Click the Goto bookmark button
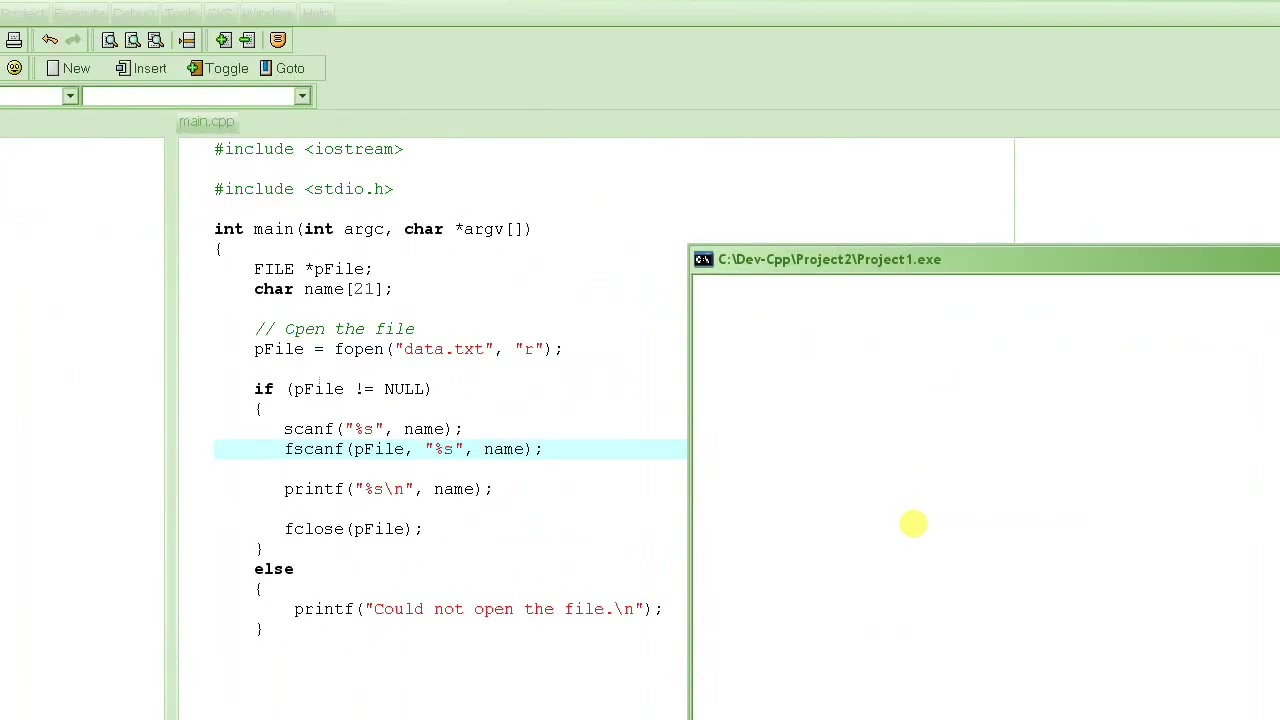This screenshot has width=1280, height=720. 282,68
